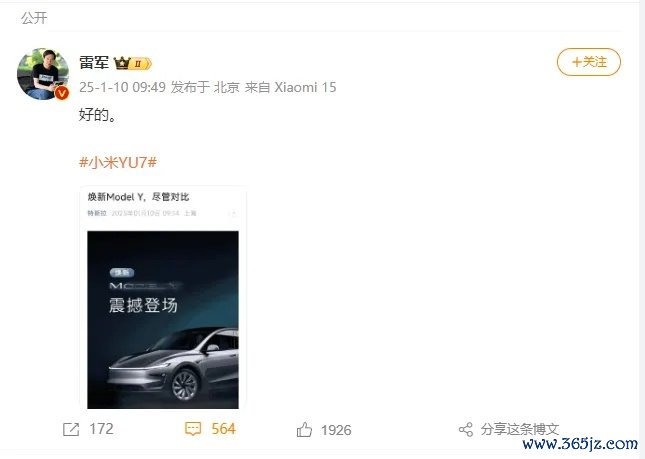Click the crown membership badge beside 雷军
The image size is (645, 459).
coord(132,63)
